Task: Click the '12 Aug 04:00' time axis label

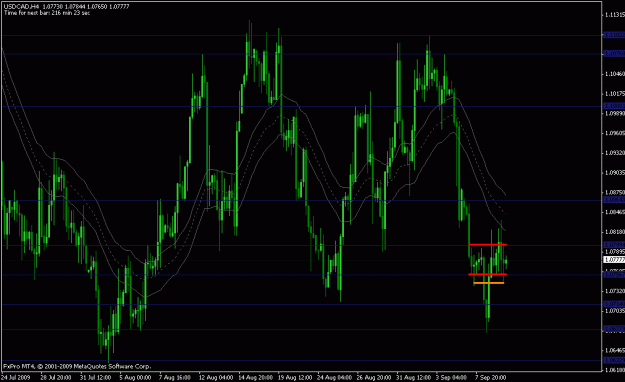Action: pyautogui.click(x=216, y=377)
